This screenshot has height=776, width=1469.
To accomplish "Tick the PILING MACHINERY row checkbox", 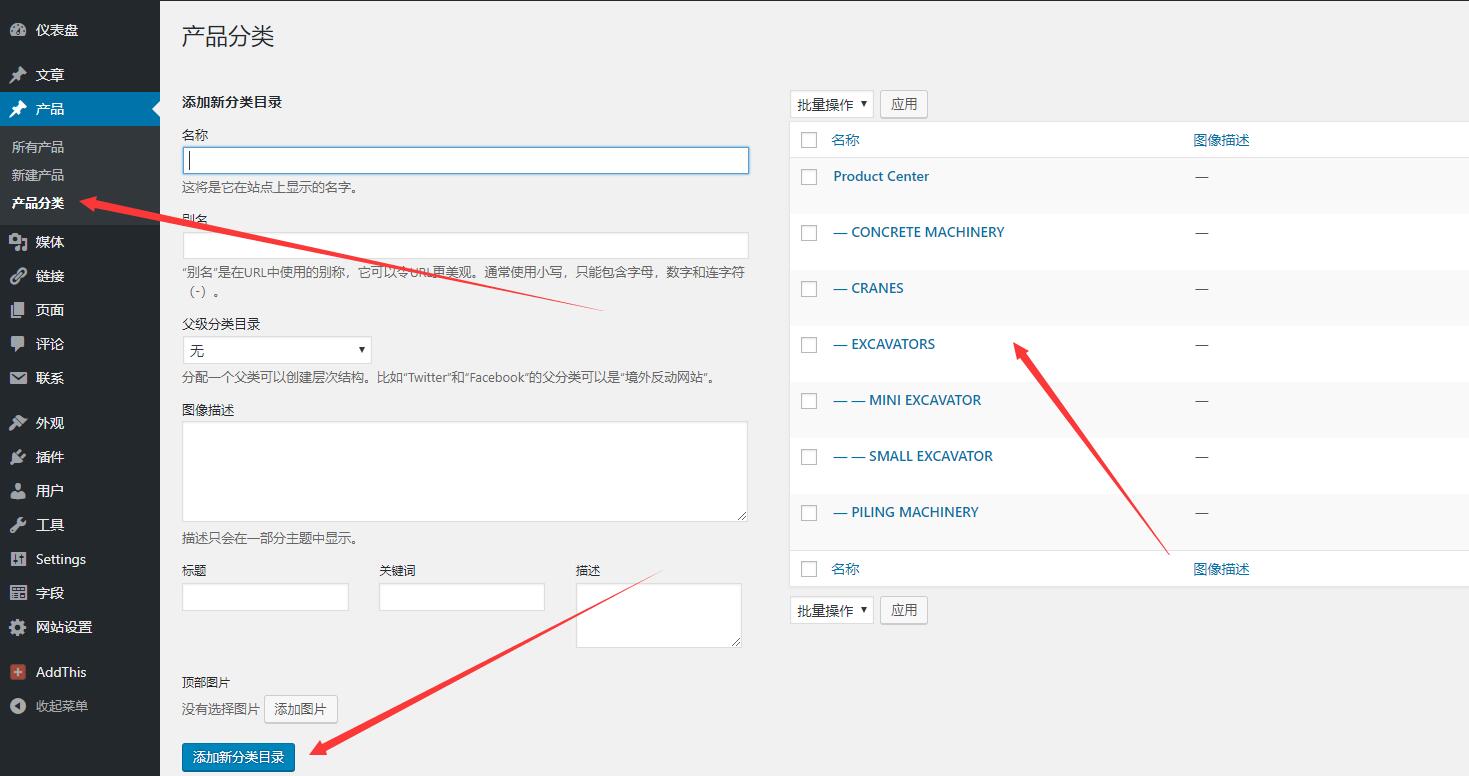I will click(x=810, y=512).
